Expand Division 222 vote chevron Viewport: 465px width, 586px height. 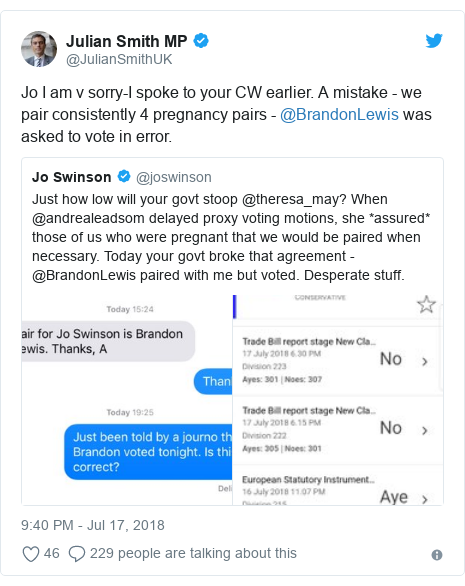pos(425,431)
